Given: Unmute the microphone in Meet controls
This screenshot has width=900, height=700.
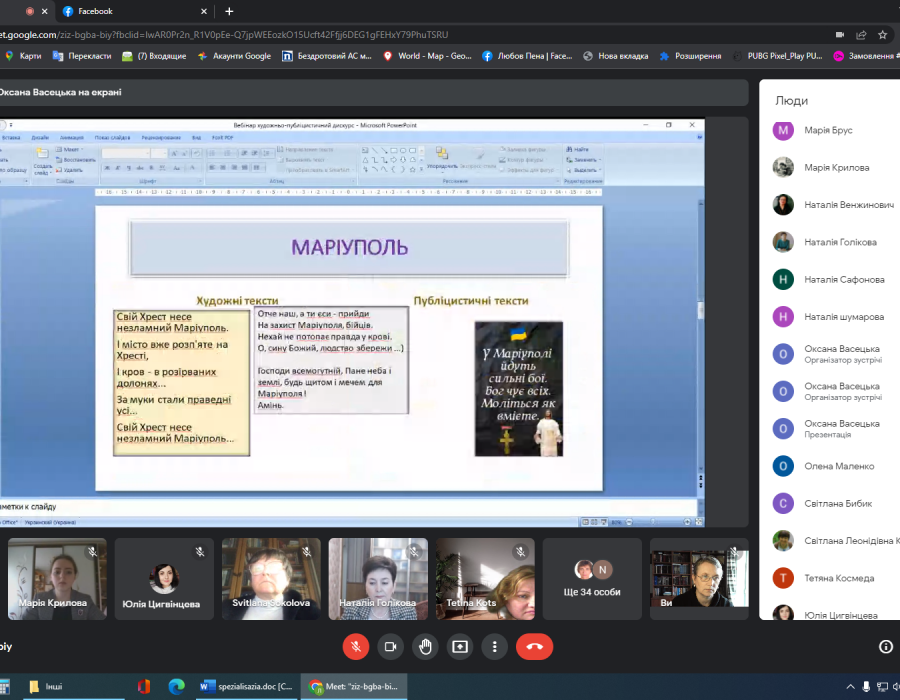Looking at the screenshot, I should [356, 646].
